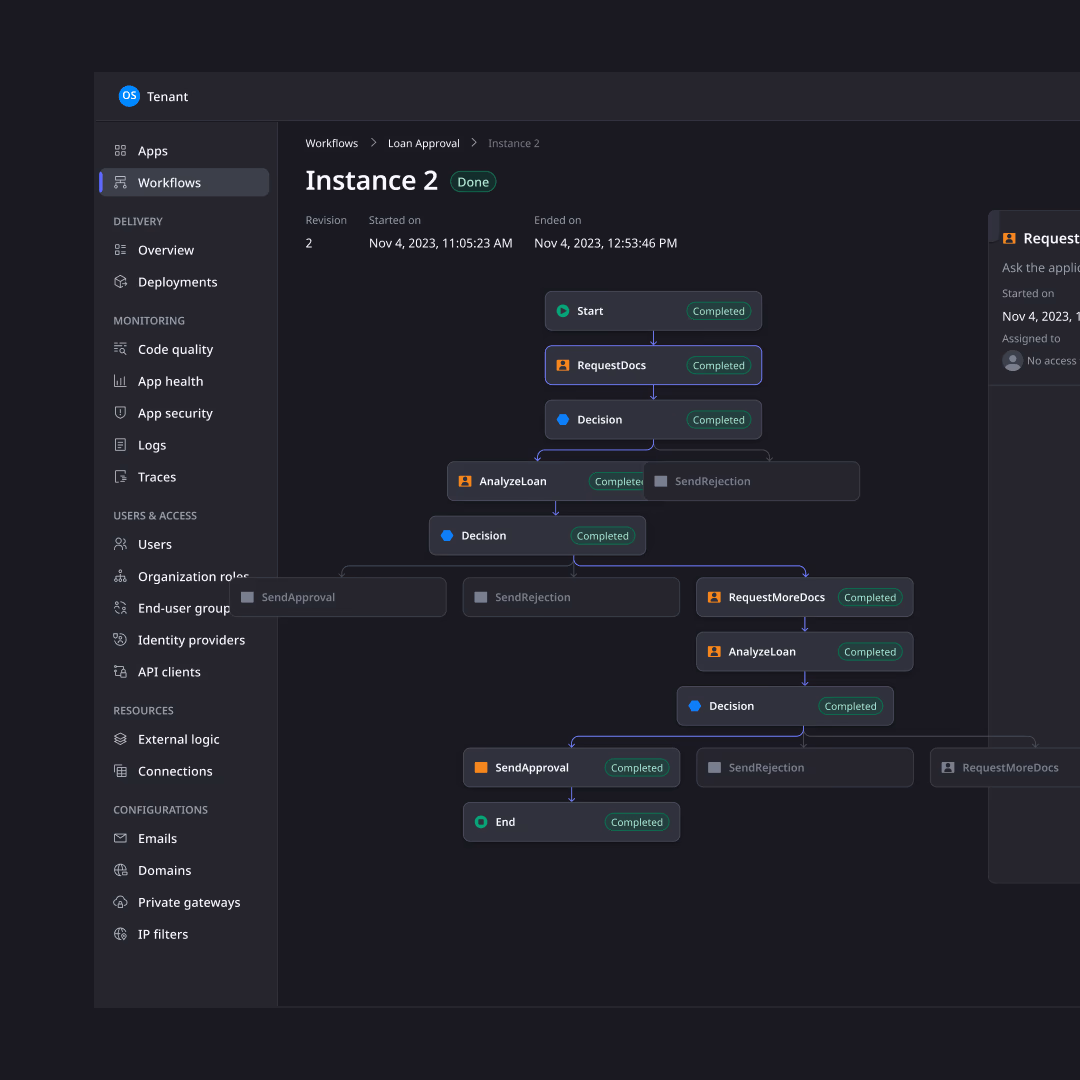Click the green play icon on the Start node
The height and width of the screenshot is (1080, 1080).
click(562, 311)
